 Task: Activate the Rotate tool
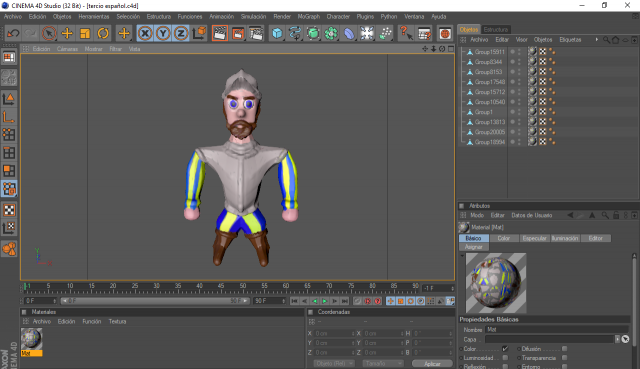pyautogui.click(x=103, y=33)
